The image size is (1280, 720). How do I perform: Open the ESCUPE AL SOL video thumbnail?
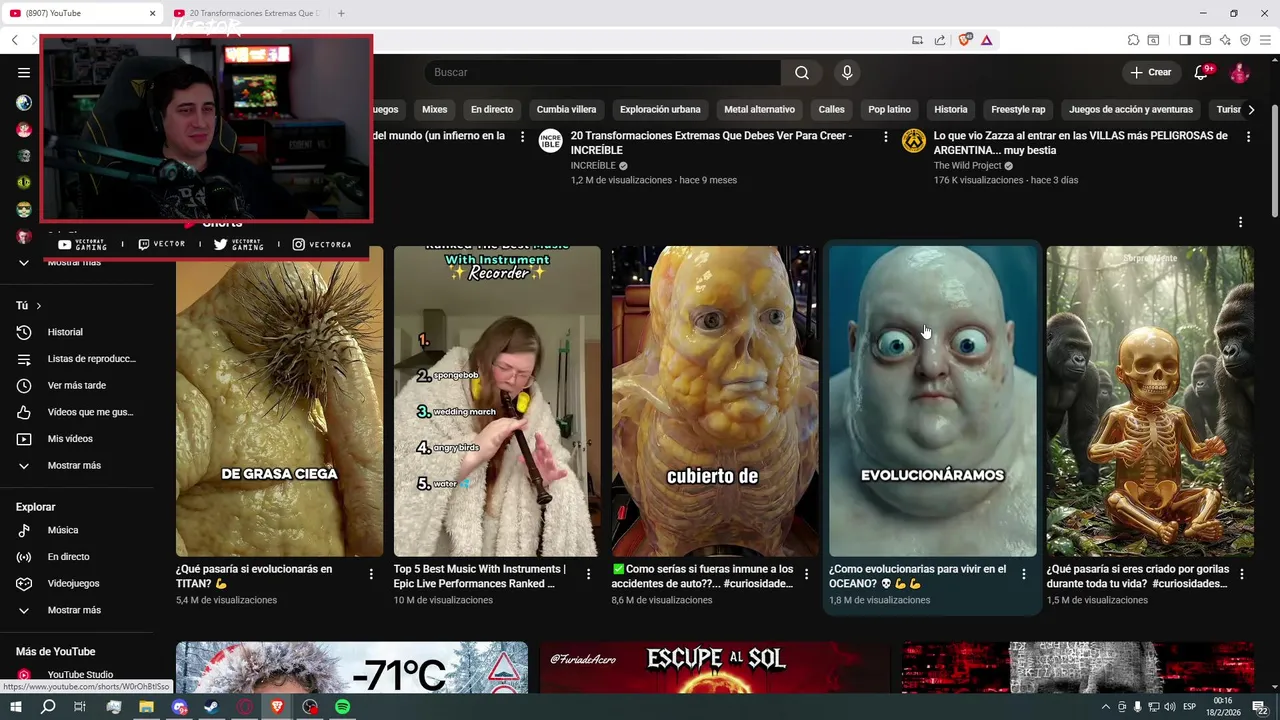click(715, 667)
